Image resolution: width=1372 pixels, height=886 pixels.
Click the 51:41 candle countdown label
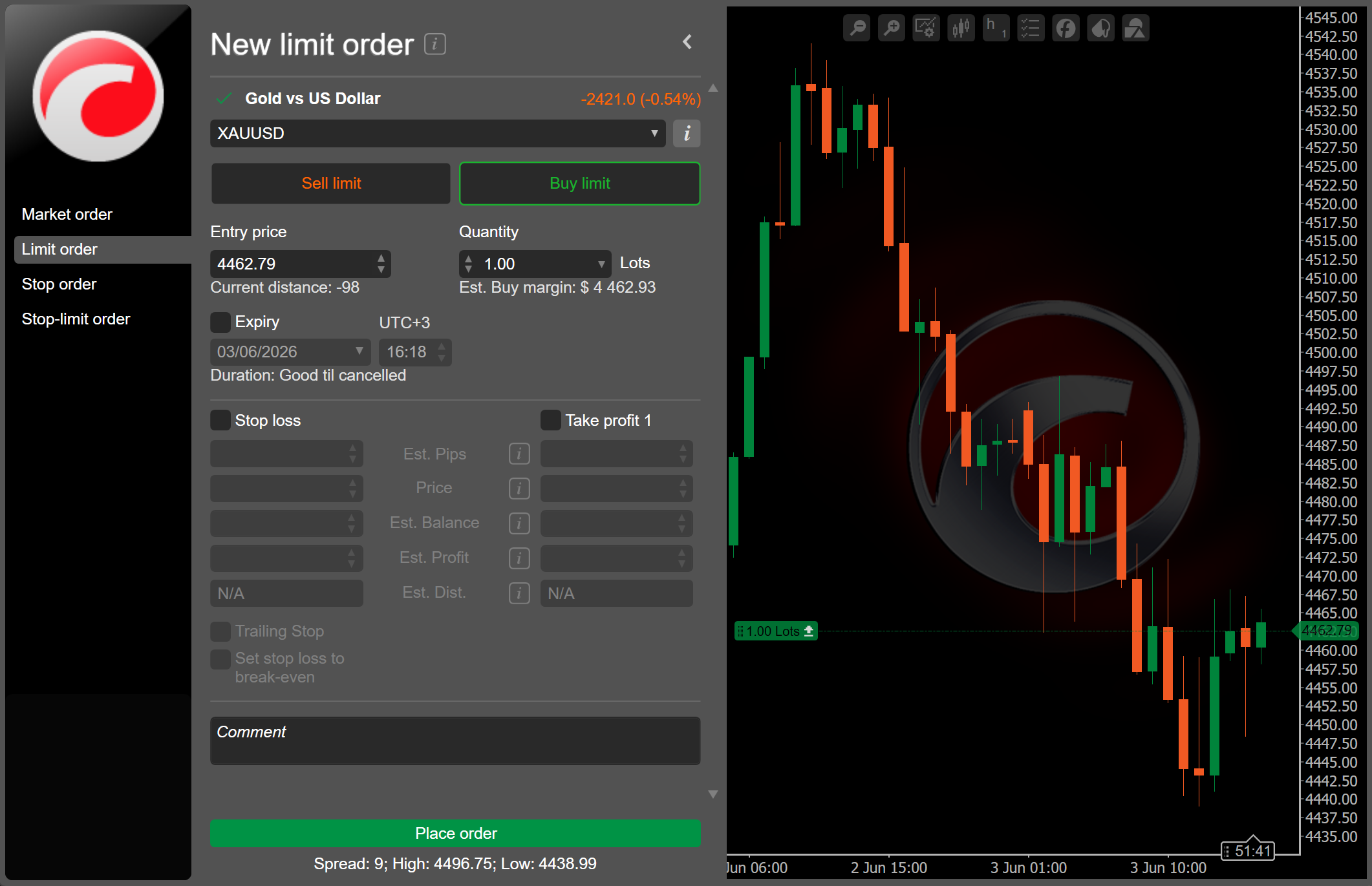(1248, 850)
